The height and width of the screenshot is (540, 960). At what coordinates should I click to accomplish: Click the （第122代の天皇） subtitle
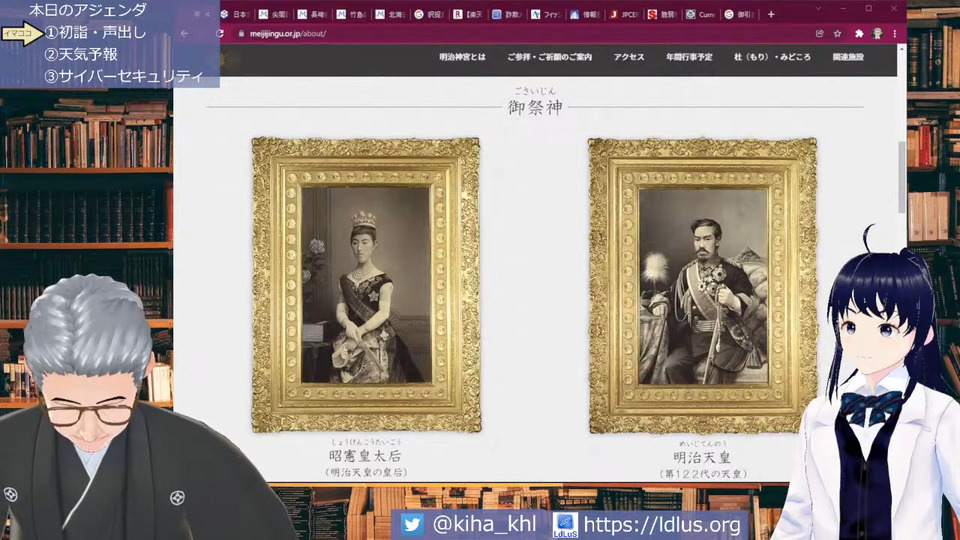click(702, 474)
